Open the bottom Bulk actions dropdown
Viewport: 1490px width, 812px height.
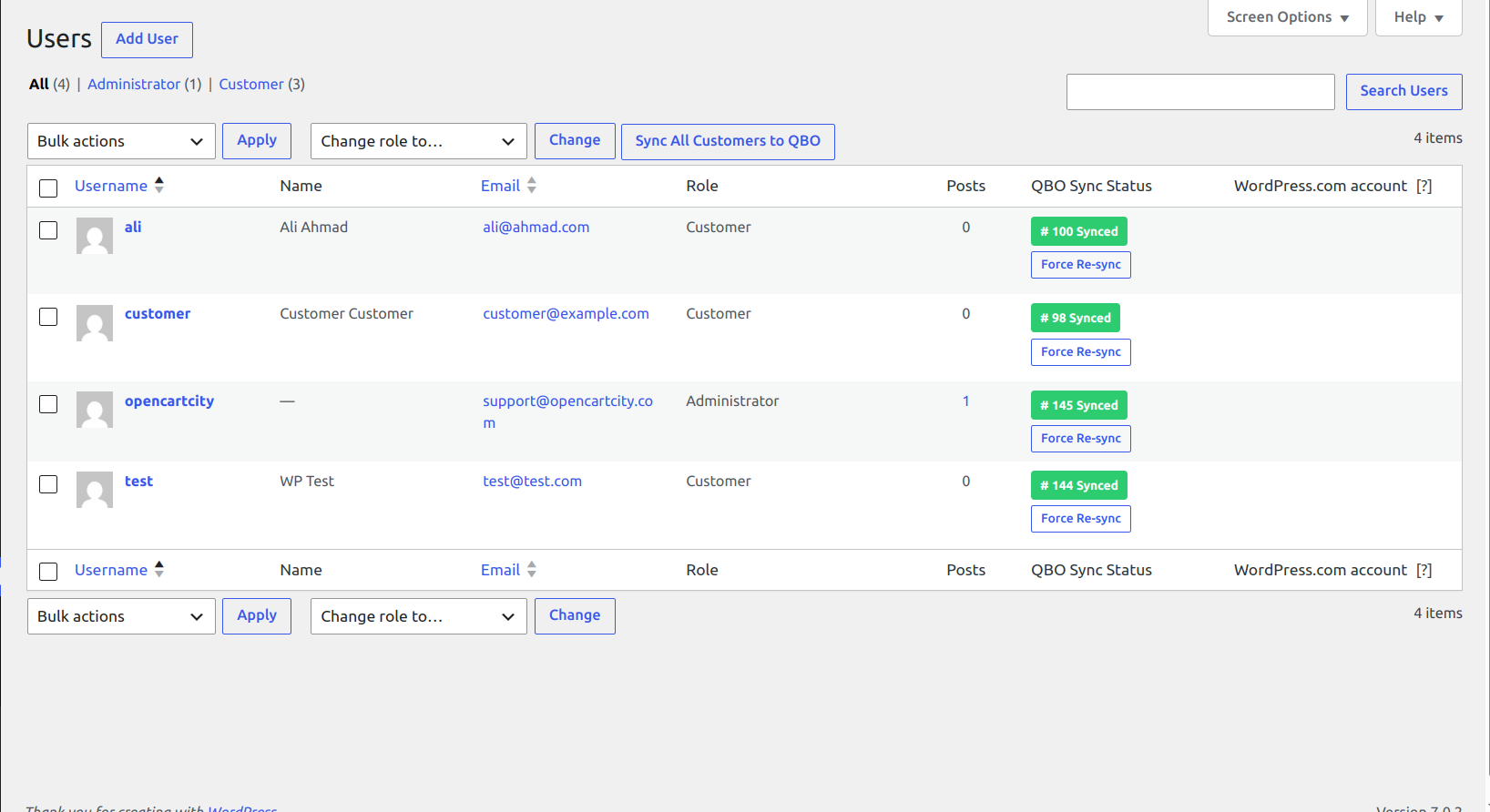(x=121, y=616)
